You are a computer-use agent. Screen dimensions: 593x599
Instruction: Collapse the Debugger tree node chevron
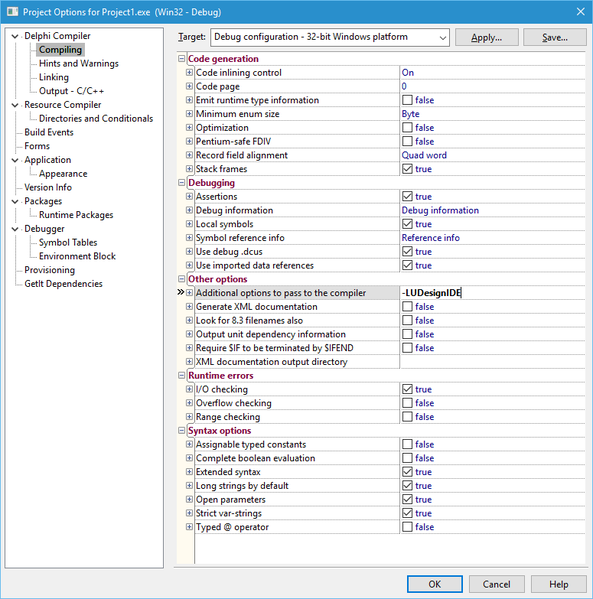(x=15, y=229)
